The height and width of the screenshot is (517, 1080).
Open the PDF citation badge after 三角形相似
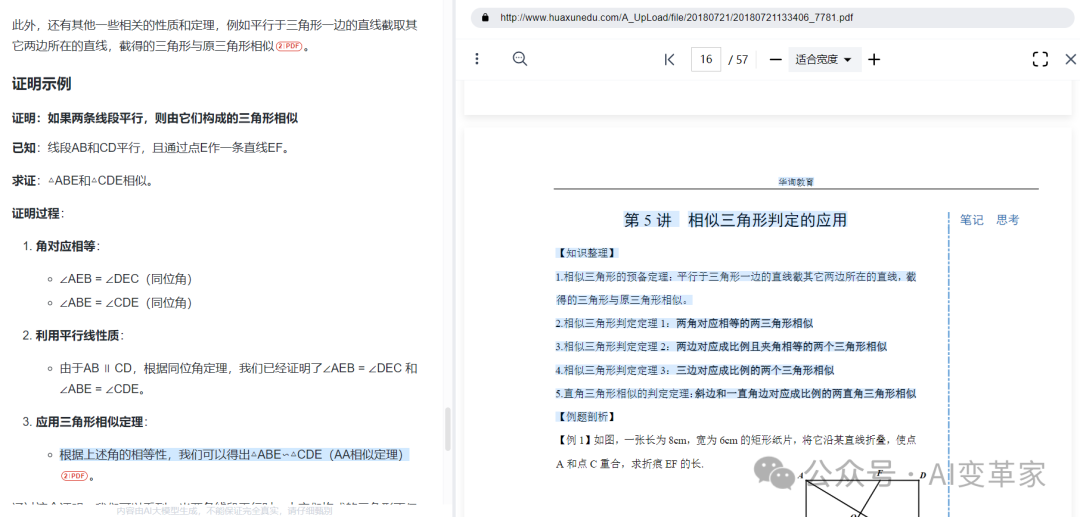289,47
